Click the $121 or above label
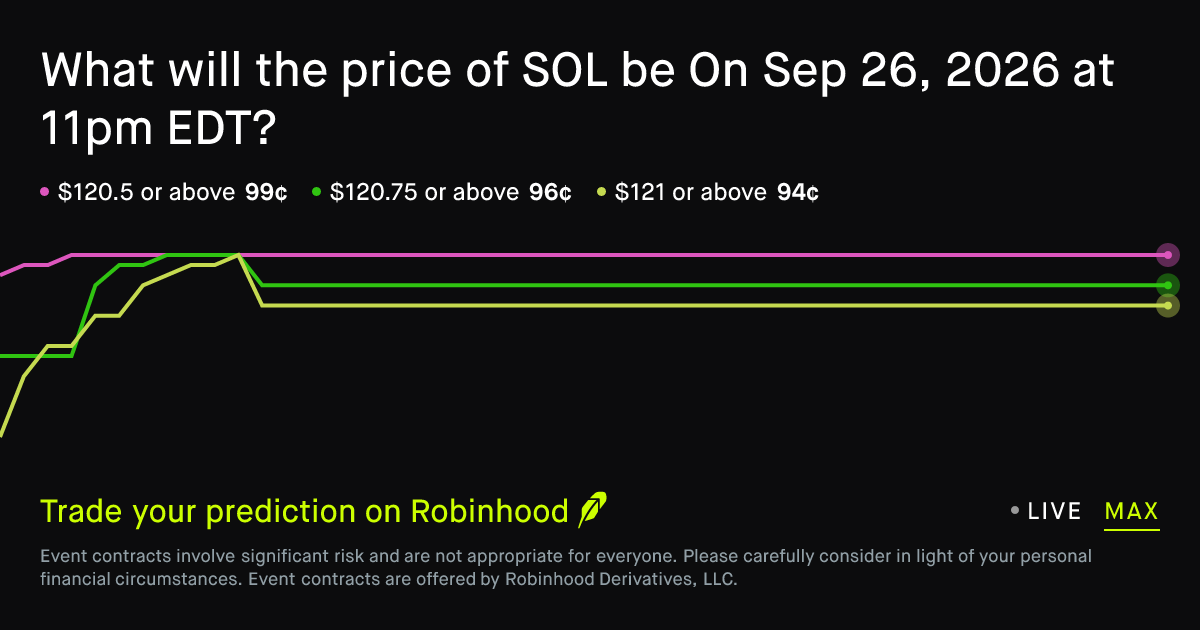The width and height of the screenshot is (1200, 630). pyautogui.click(x=691, y=192)
